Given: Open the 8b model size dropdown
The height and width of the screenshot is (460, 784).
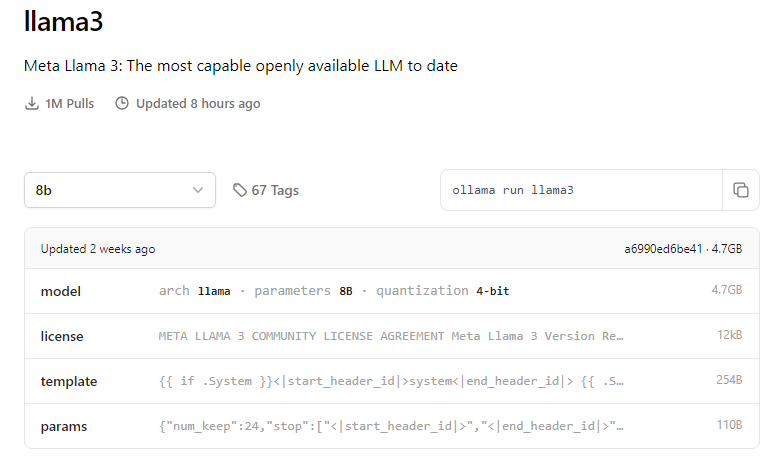Looking at the screenshot, I should (x=120, y=190).
